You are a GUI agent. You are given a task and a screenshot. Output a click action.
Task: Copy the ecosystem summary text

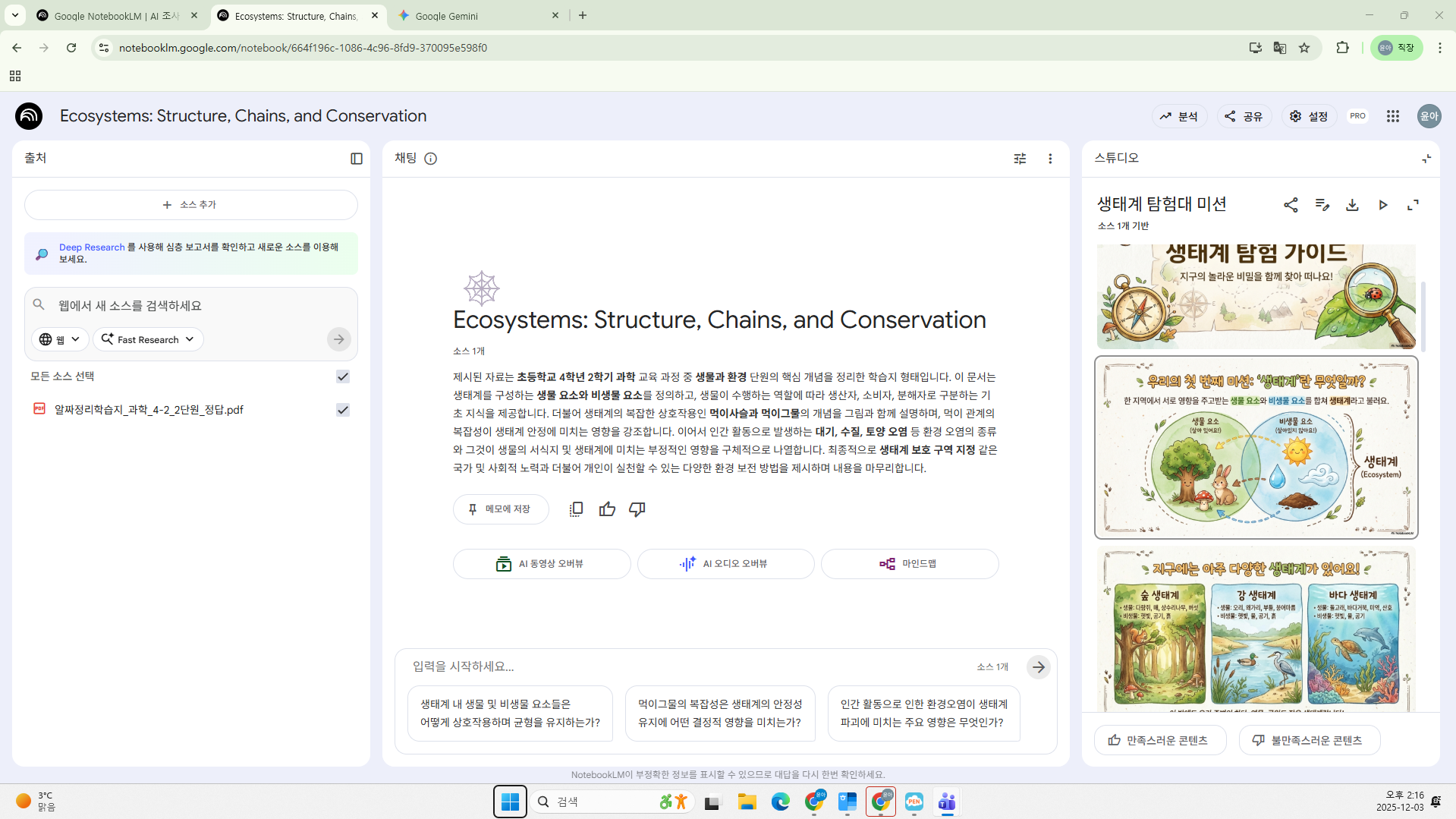(x=576, y=509)
